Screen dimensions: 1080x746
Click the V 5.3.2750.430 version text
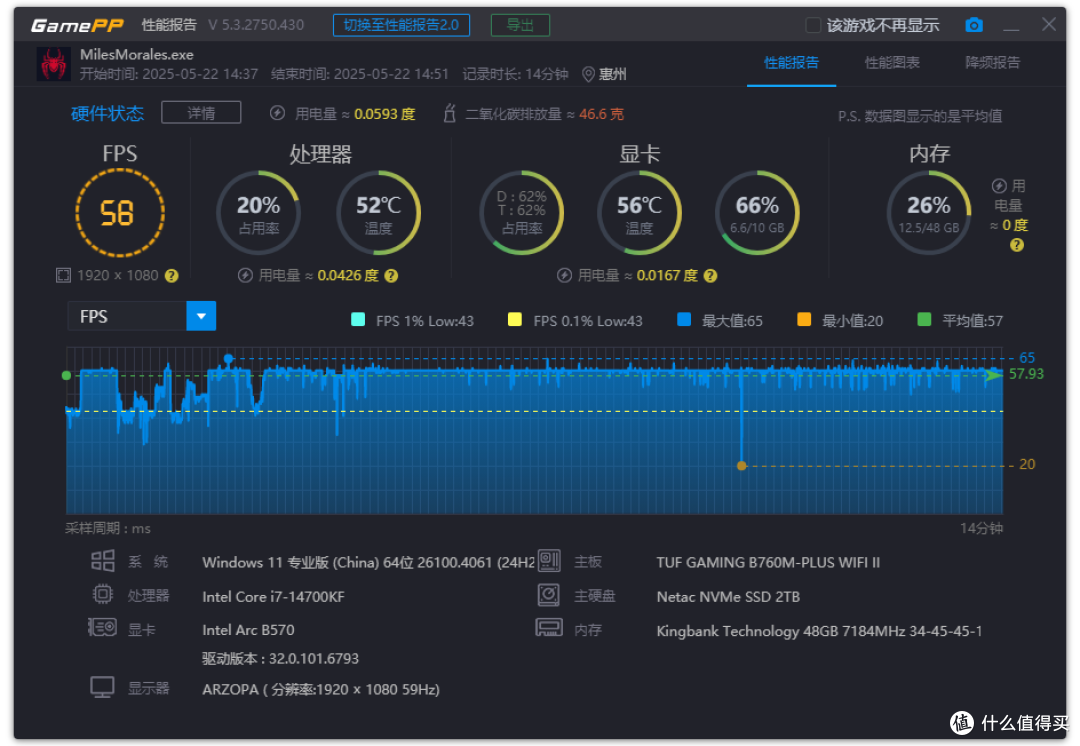pyautogui.click(x=256, y=25)
